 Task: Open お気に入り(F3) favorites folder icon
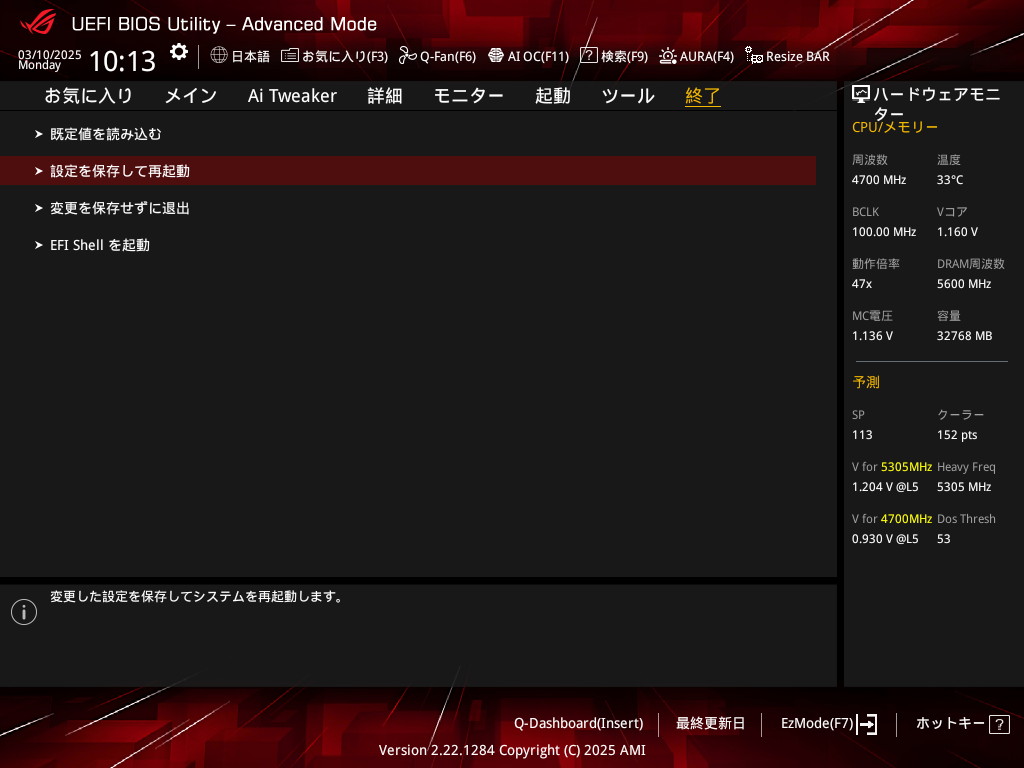coord(290,56)
